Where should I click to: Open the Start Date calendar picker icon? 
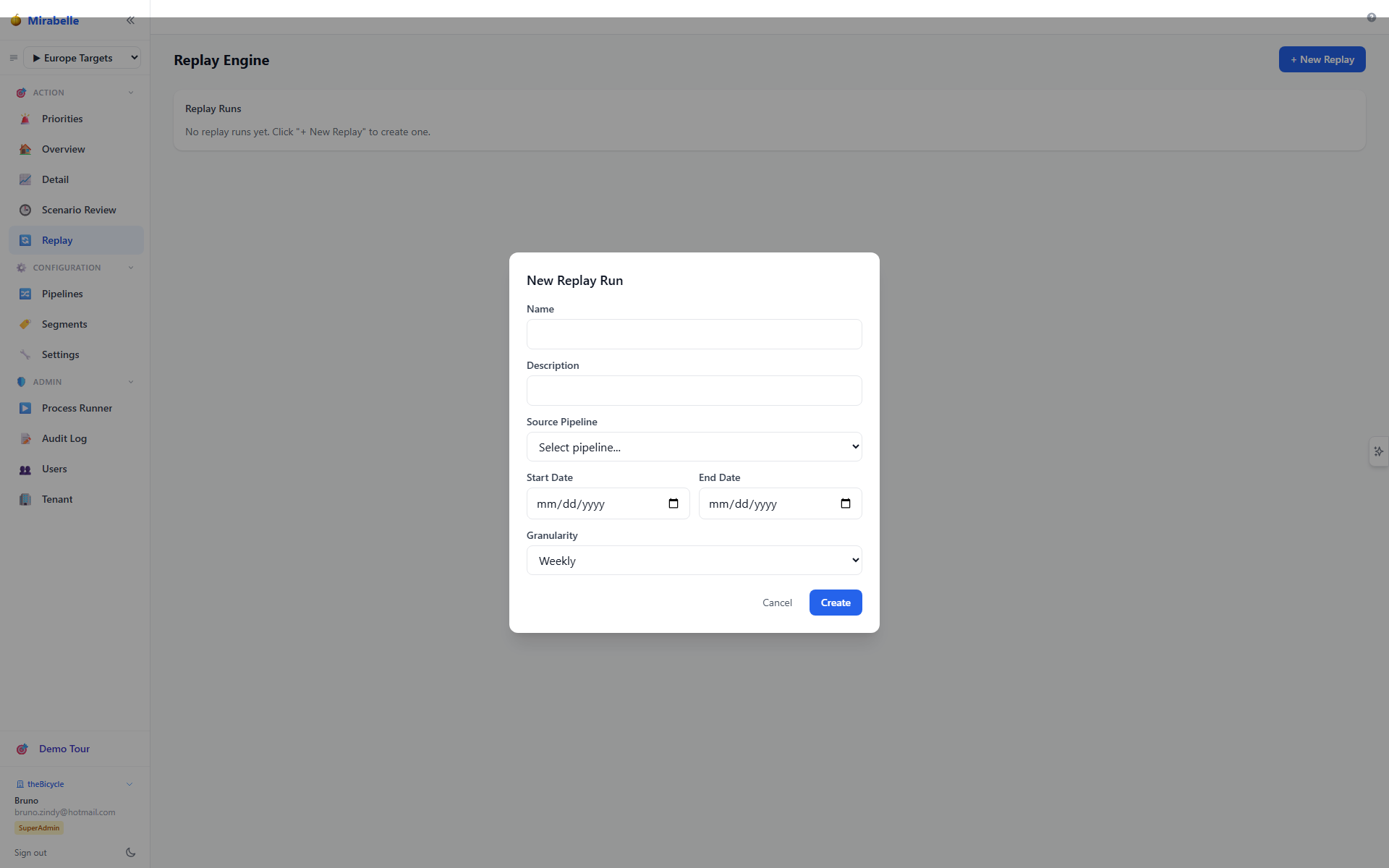tap(674, 503)
